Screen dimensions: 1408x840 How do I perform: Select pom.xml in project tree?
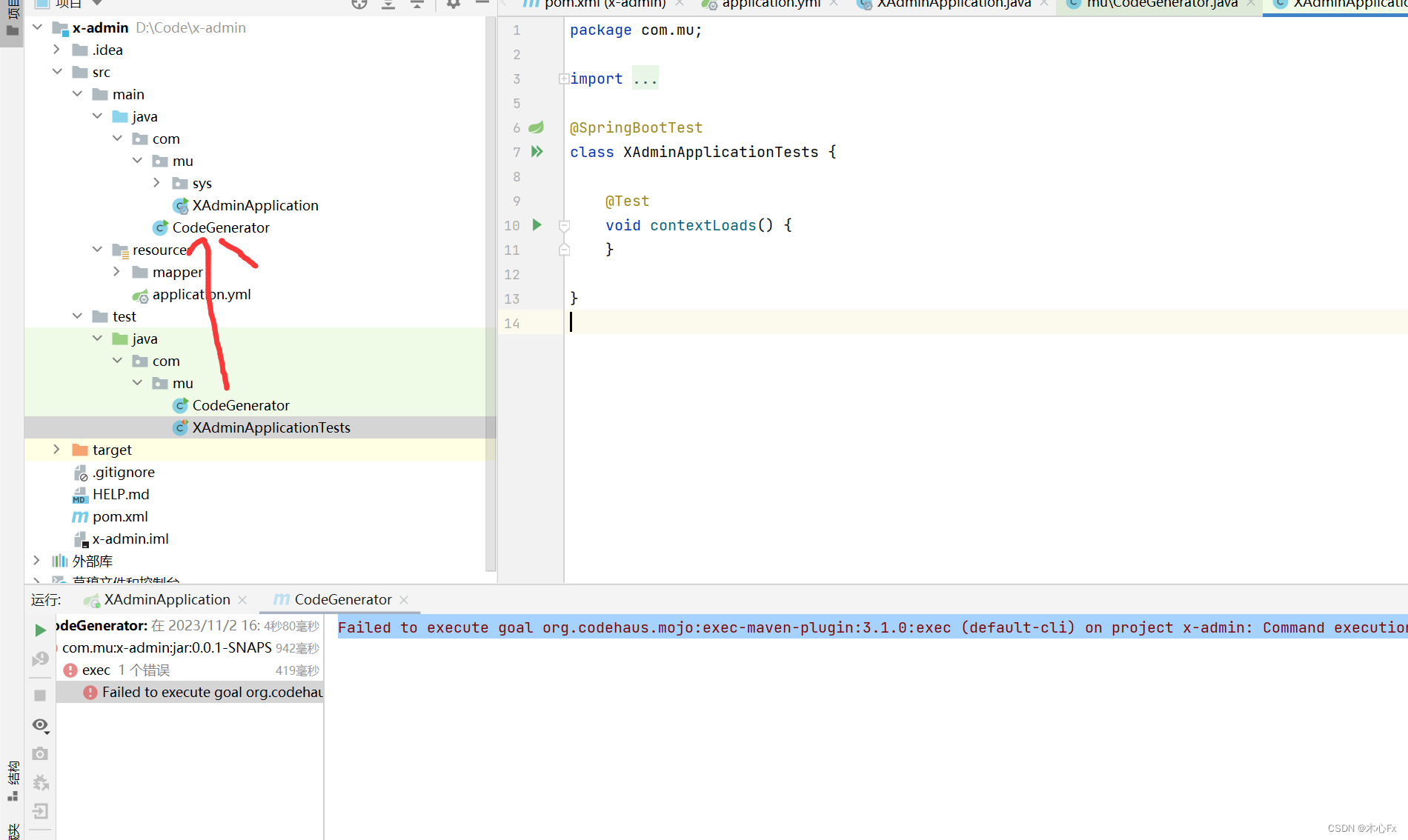(119, 516)
